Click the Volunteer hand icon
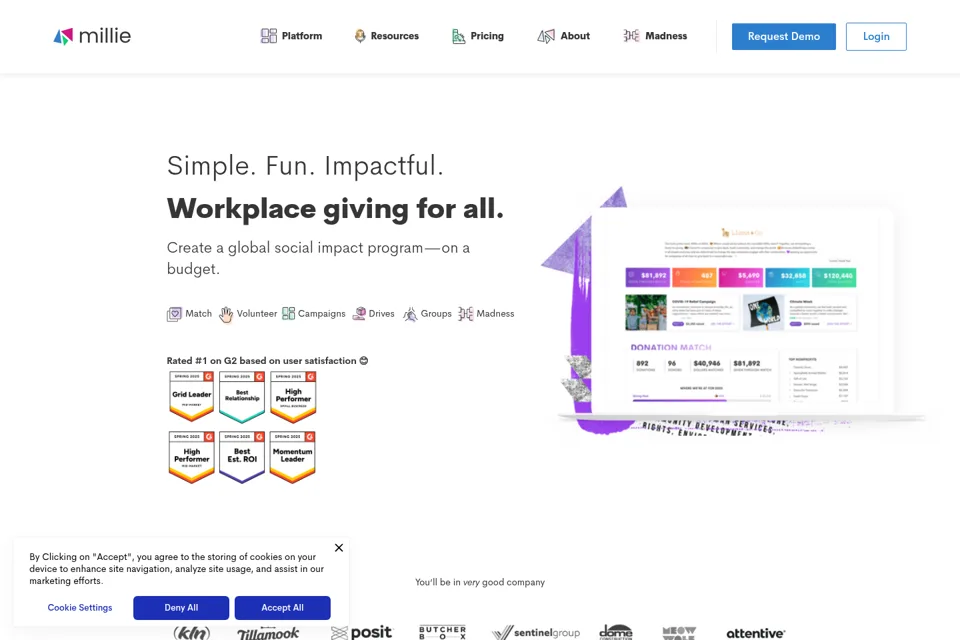960x640 pixels. click(x=226, y=314)
